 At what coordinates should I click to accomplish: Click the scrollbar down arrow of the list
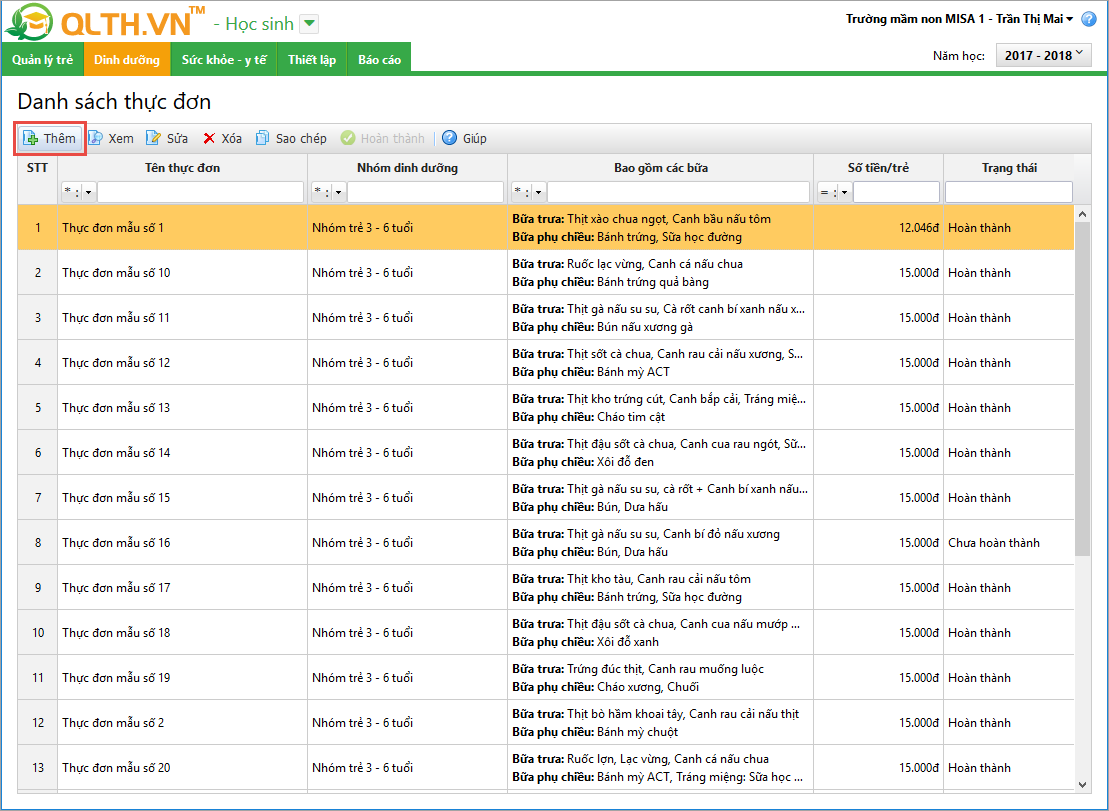1083,785
